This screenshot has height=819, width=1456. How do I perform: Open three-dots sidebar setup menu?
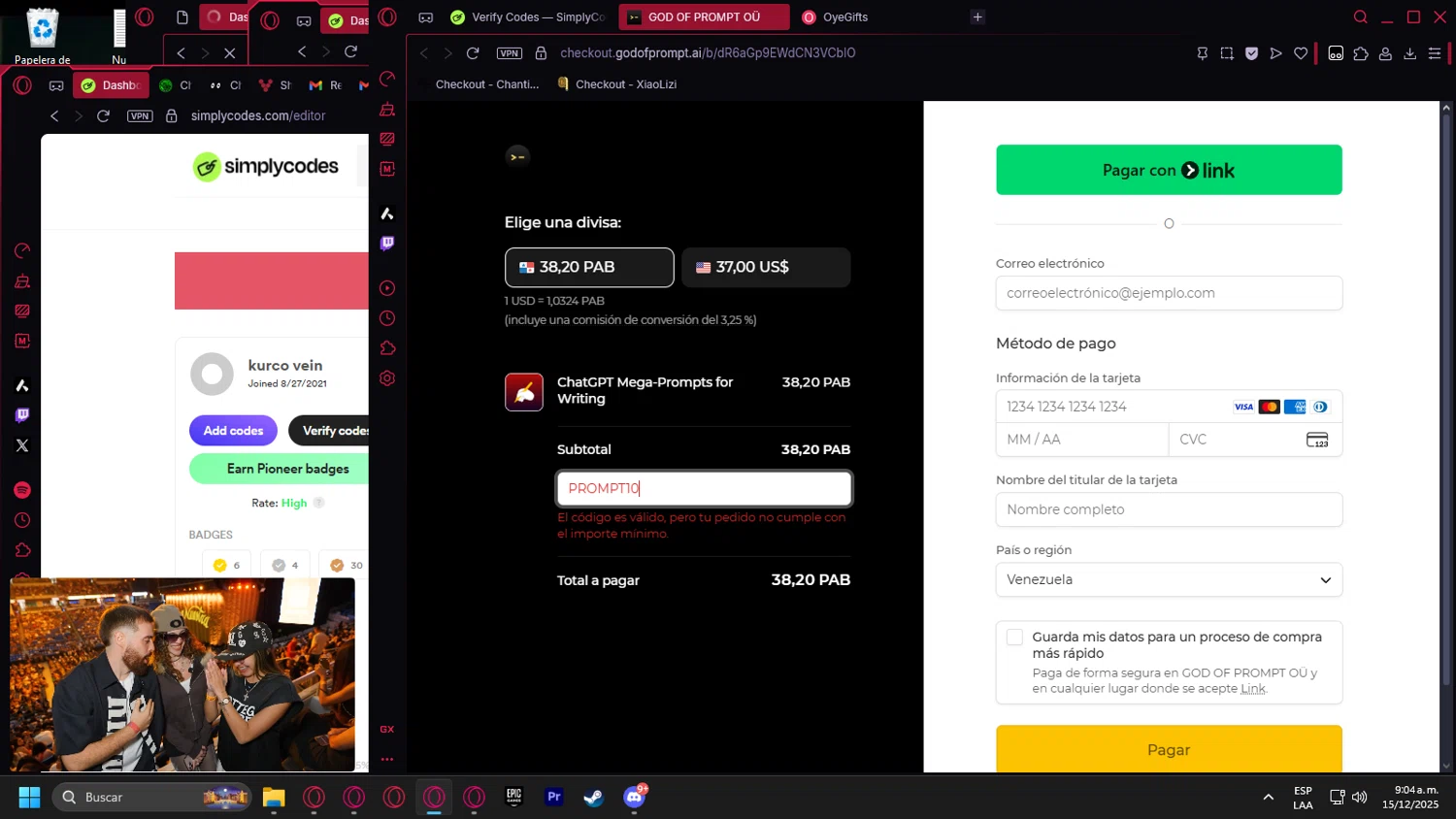click(x=387, y=760)
